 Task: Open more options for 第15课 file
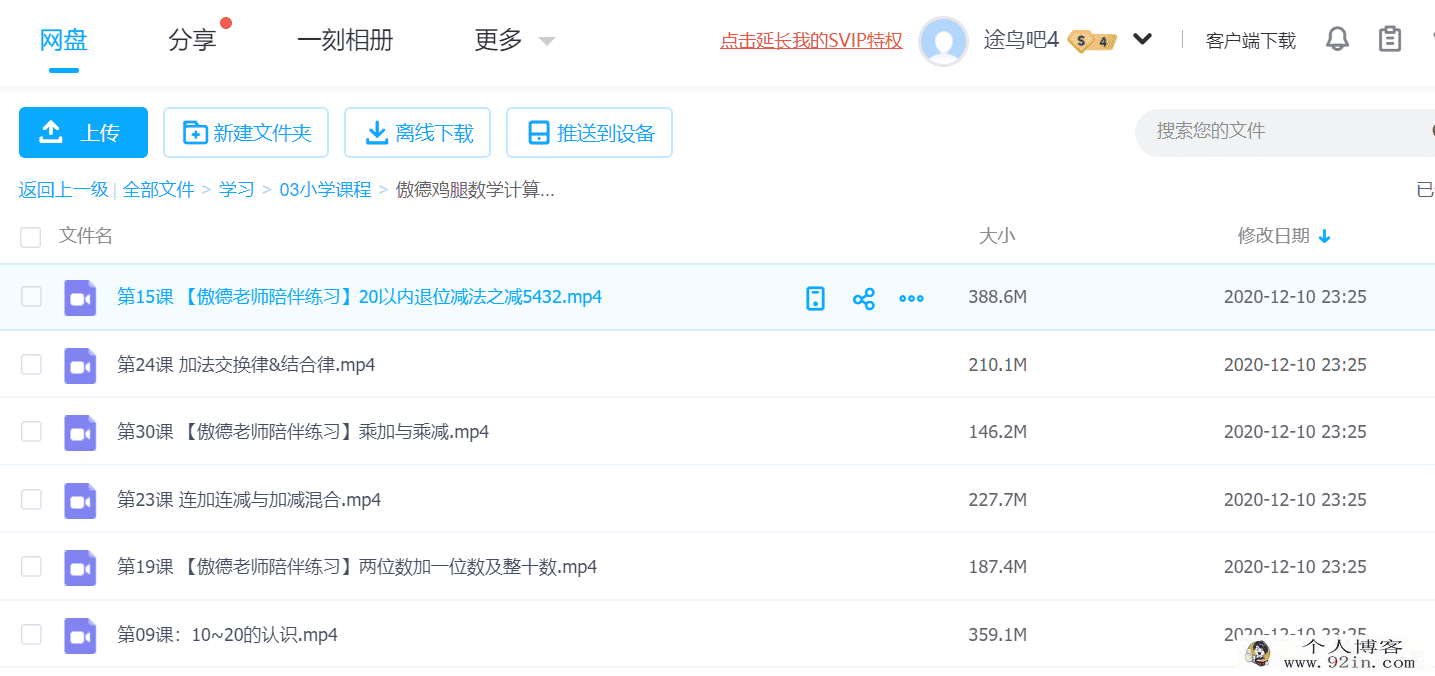(911, 298)
